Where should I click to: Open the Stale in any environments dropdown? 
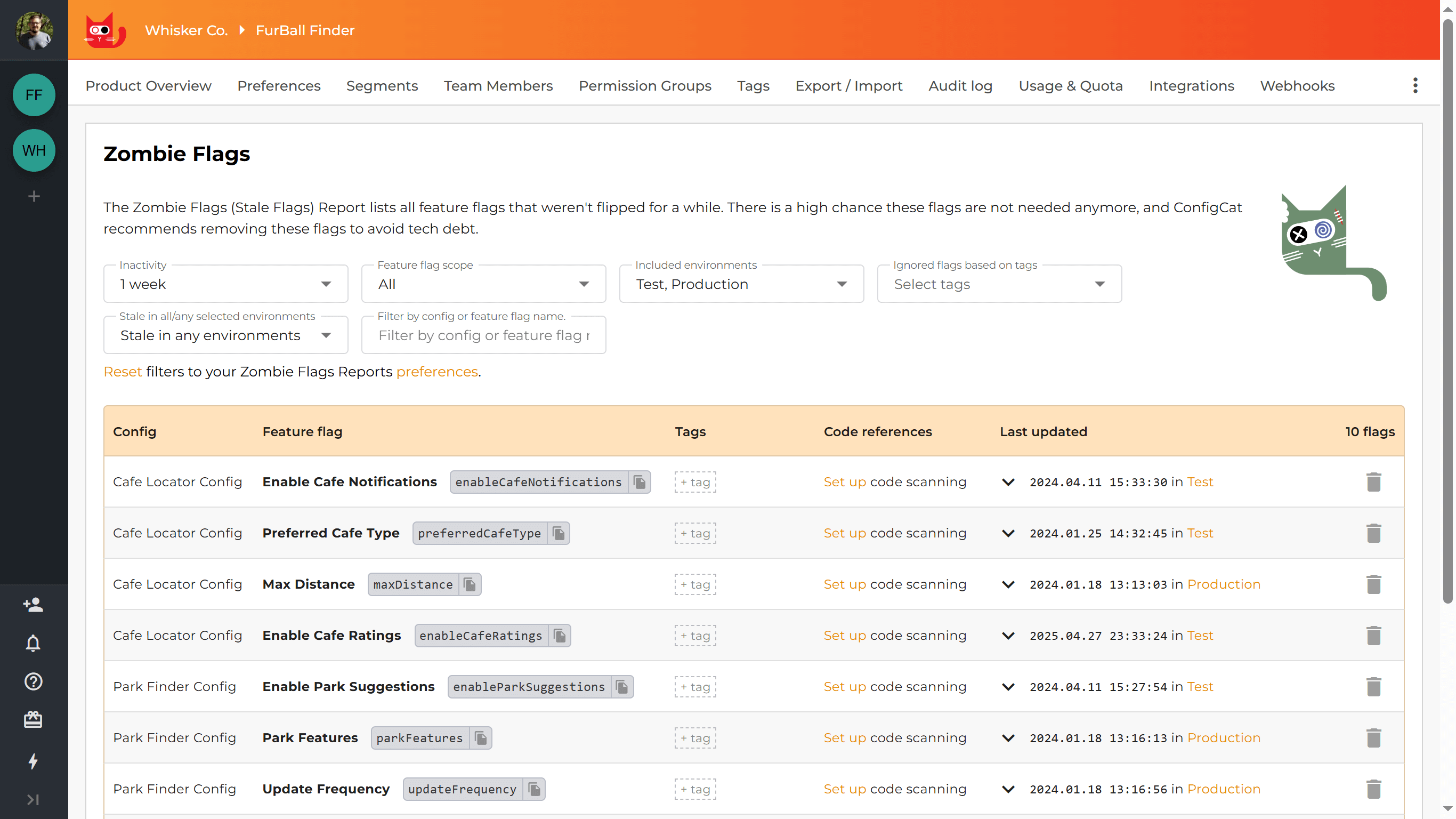click(x=225, y=335)
